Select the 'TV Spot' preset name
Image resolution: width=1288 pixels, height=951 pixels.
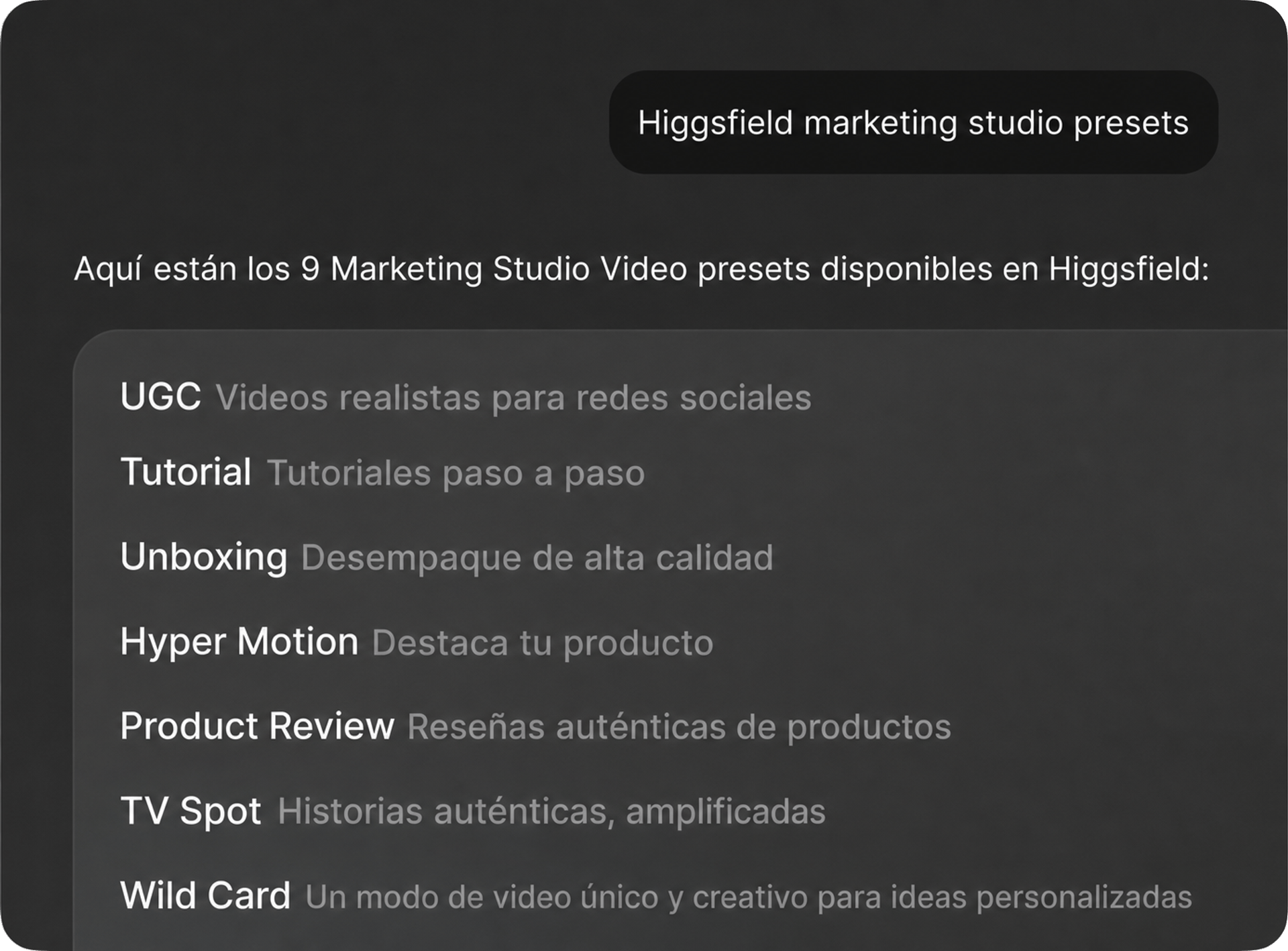click(191, 812)
